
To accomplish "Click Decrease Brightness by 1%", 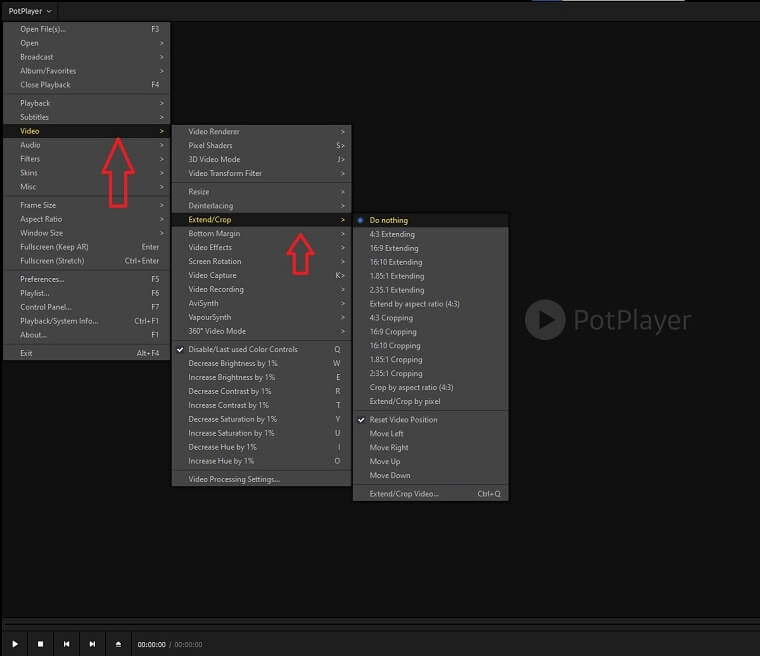I will point(261,363).
